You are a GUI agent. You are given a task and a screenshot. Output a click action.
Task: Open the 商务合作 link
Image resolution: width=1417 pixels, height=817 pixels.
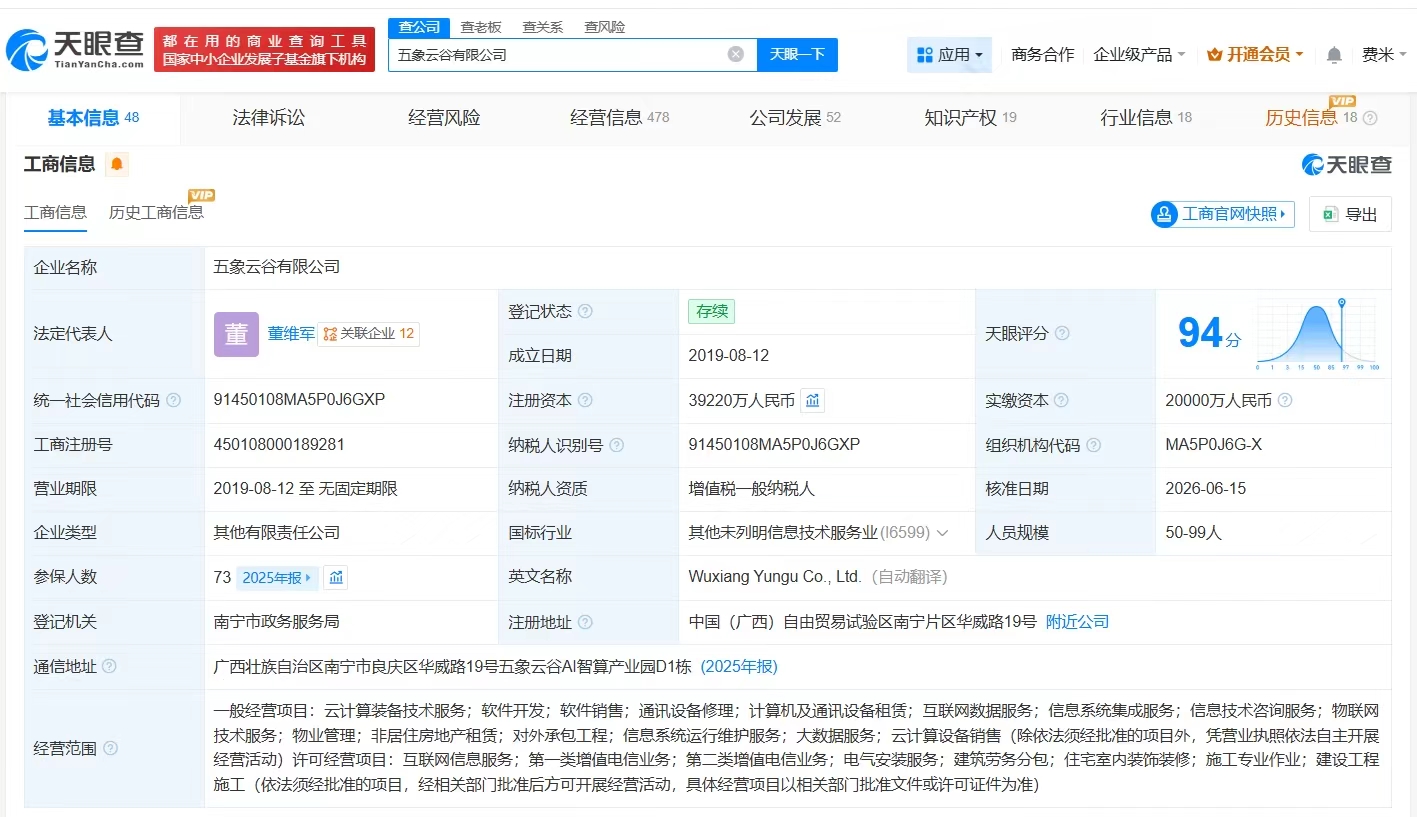(1043, 55)
